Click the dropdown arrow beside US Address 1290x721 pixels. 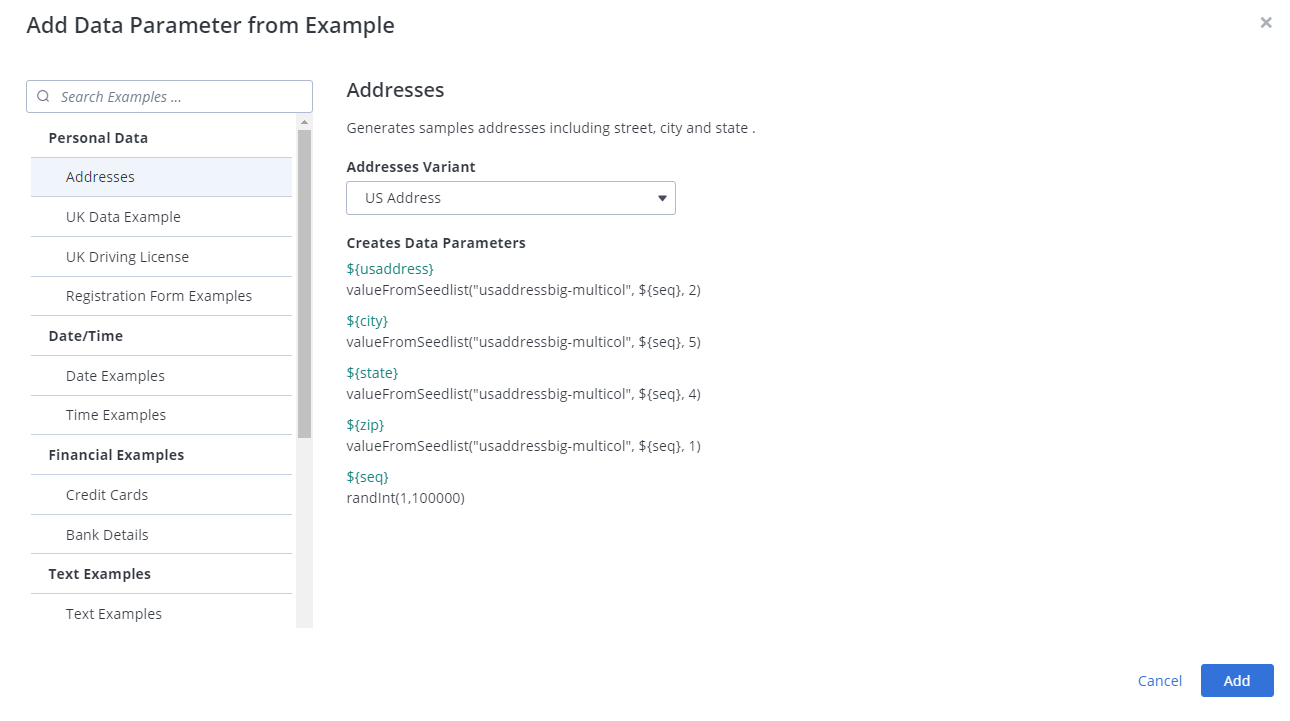coord(662,198)
